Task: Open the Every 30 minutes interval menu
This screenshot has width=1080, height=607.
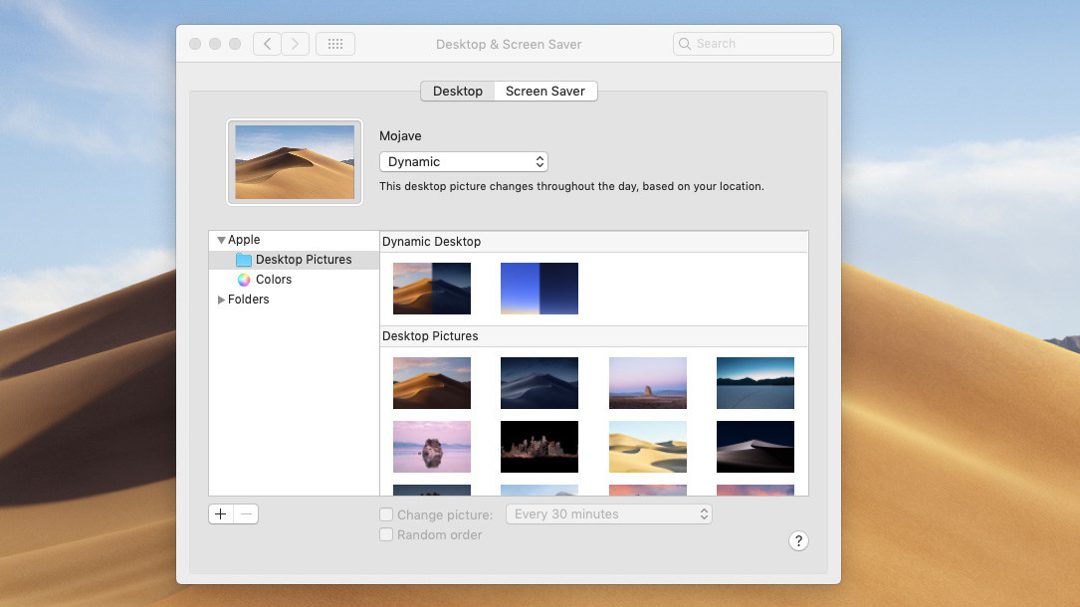Action: [x=608, y=513]
